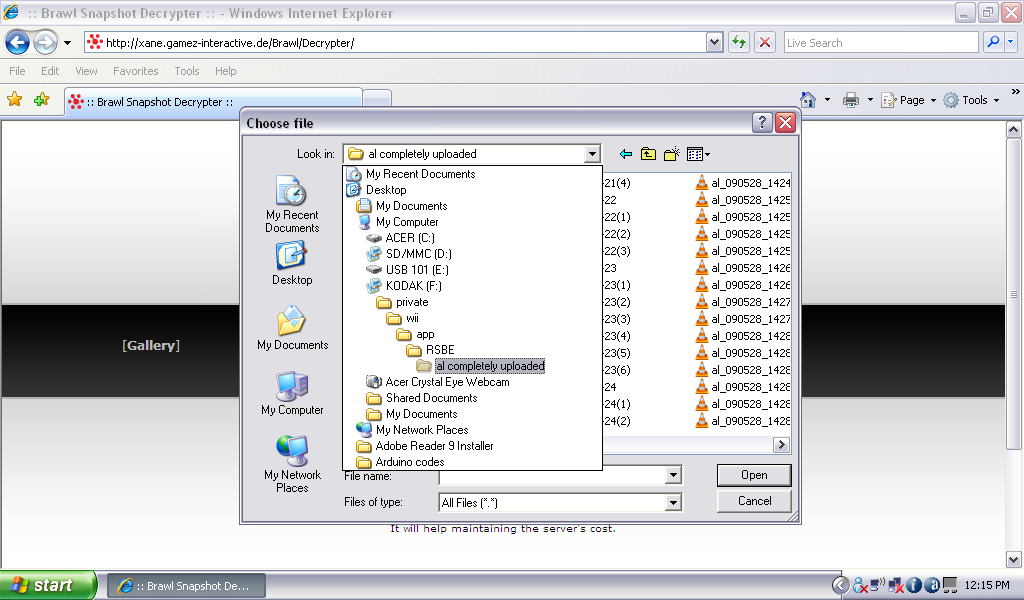Image resolution: width=1024 pixels, height=600 pixels.
Task: Click the address bar with the Decrypter URL
Action: (x=395, y=43)
